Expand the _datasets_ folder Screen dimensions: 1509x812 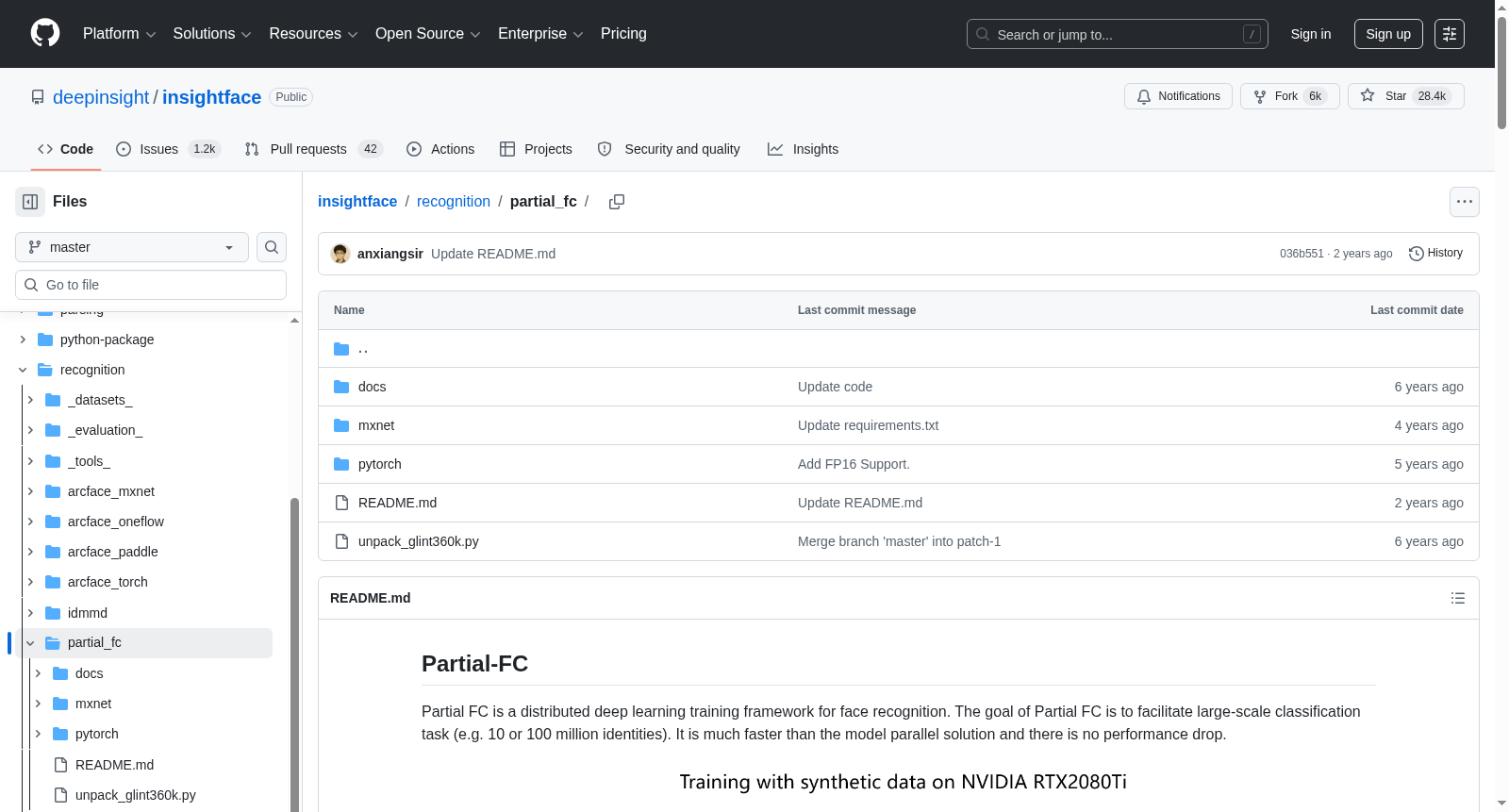coord(30,400)
